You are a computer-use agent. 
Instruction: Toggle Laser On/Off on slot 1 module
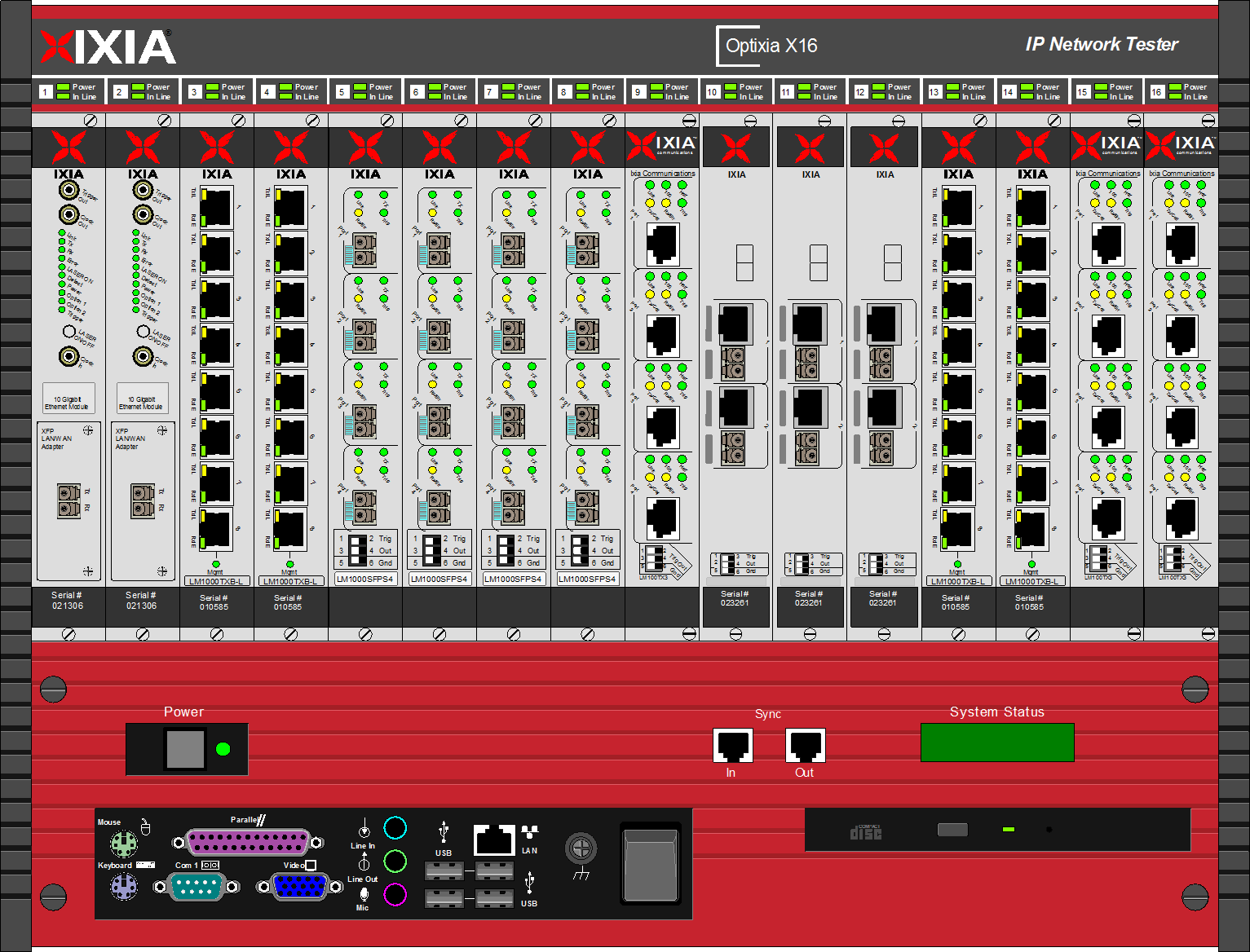(x=69, y=331)
